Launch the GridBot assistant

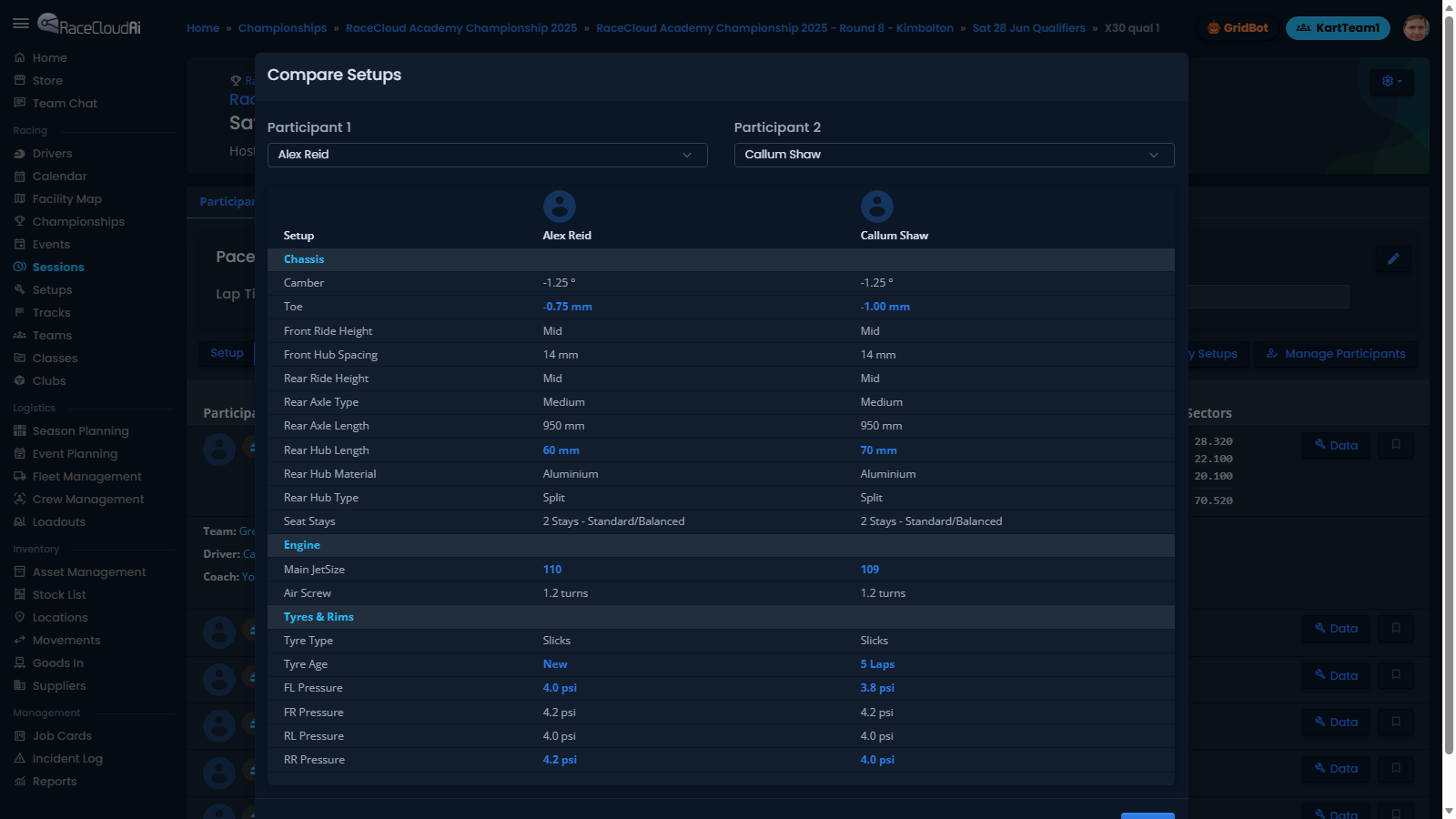point(1237,27)
